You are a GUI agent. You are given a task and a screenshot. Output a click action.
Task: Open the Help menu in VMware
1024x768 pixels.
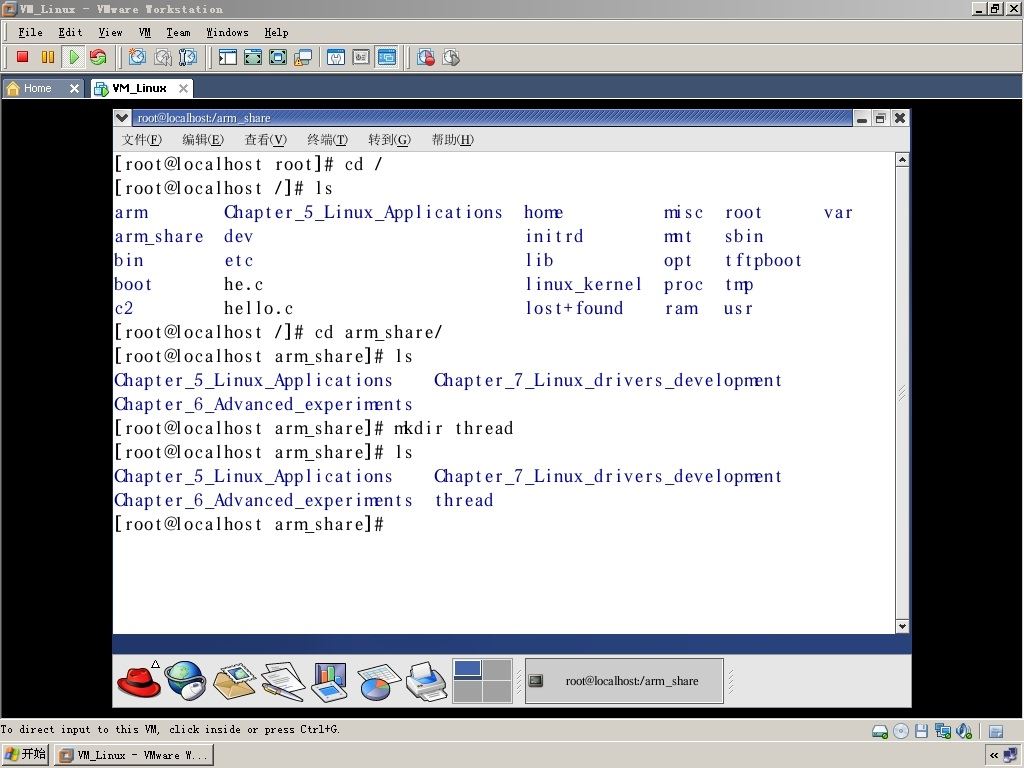(x=276, y=32)
